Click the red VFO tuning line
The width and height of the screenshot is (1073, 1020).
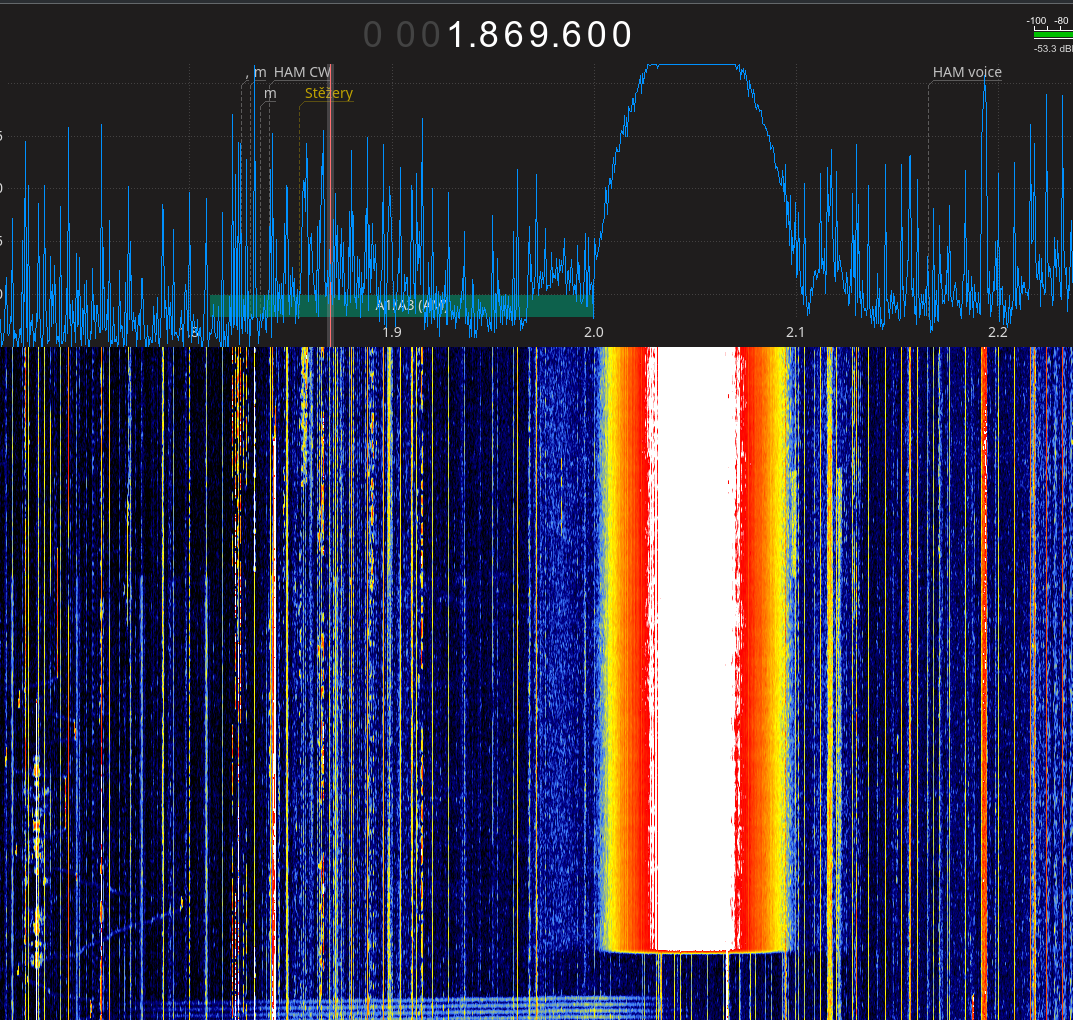[x=330, y=200]
